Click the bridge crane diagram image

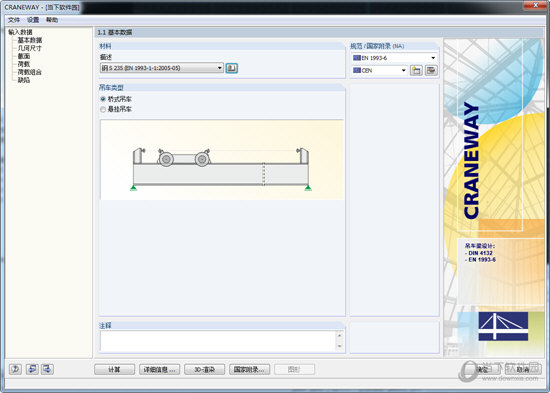pos(222,160)
